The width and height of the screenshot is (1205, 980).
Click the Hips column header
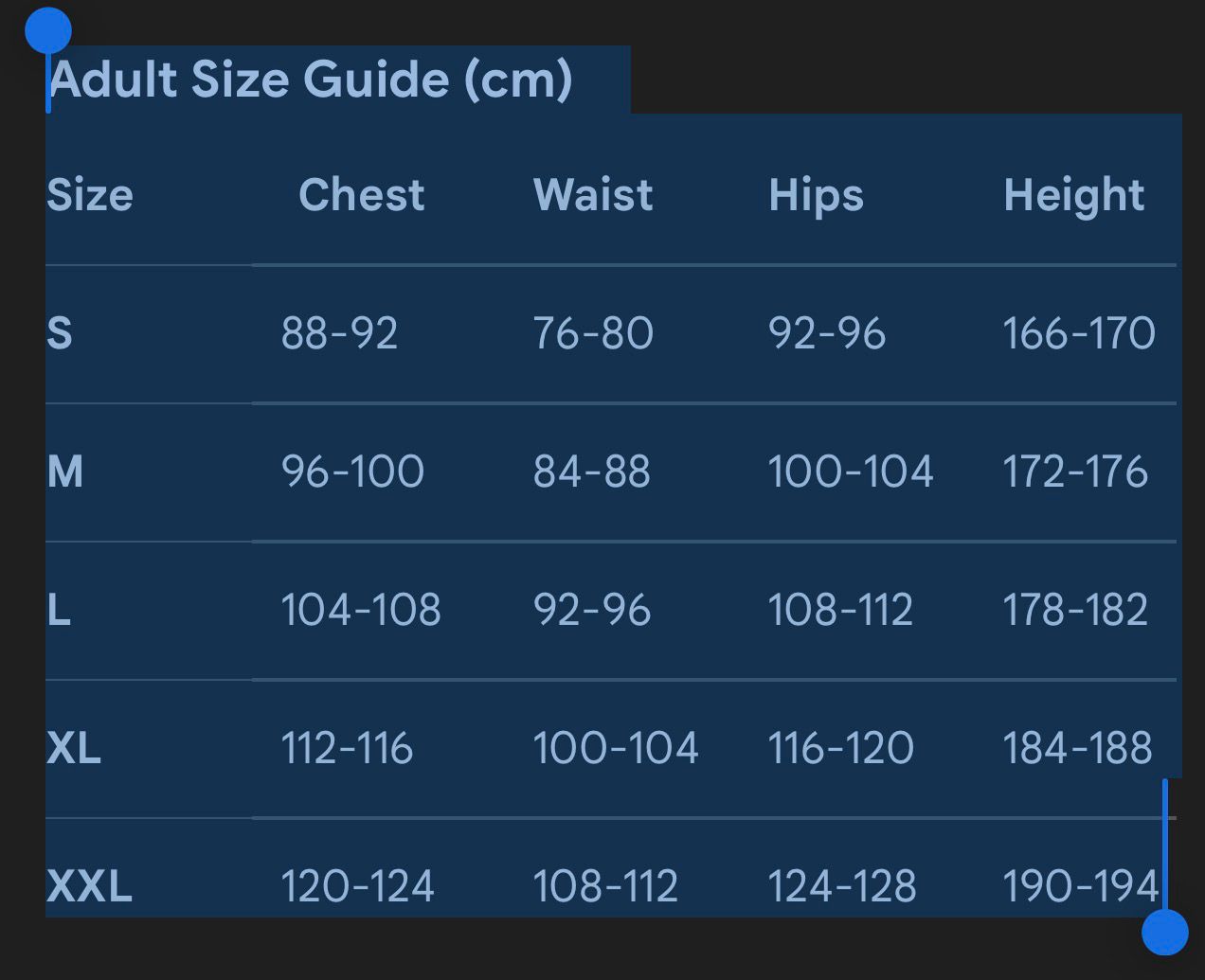click(x=816, y=195)
